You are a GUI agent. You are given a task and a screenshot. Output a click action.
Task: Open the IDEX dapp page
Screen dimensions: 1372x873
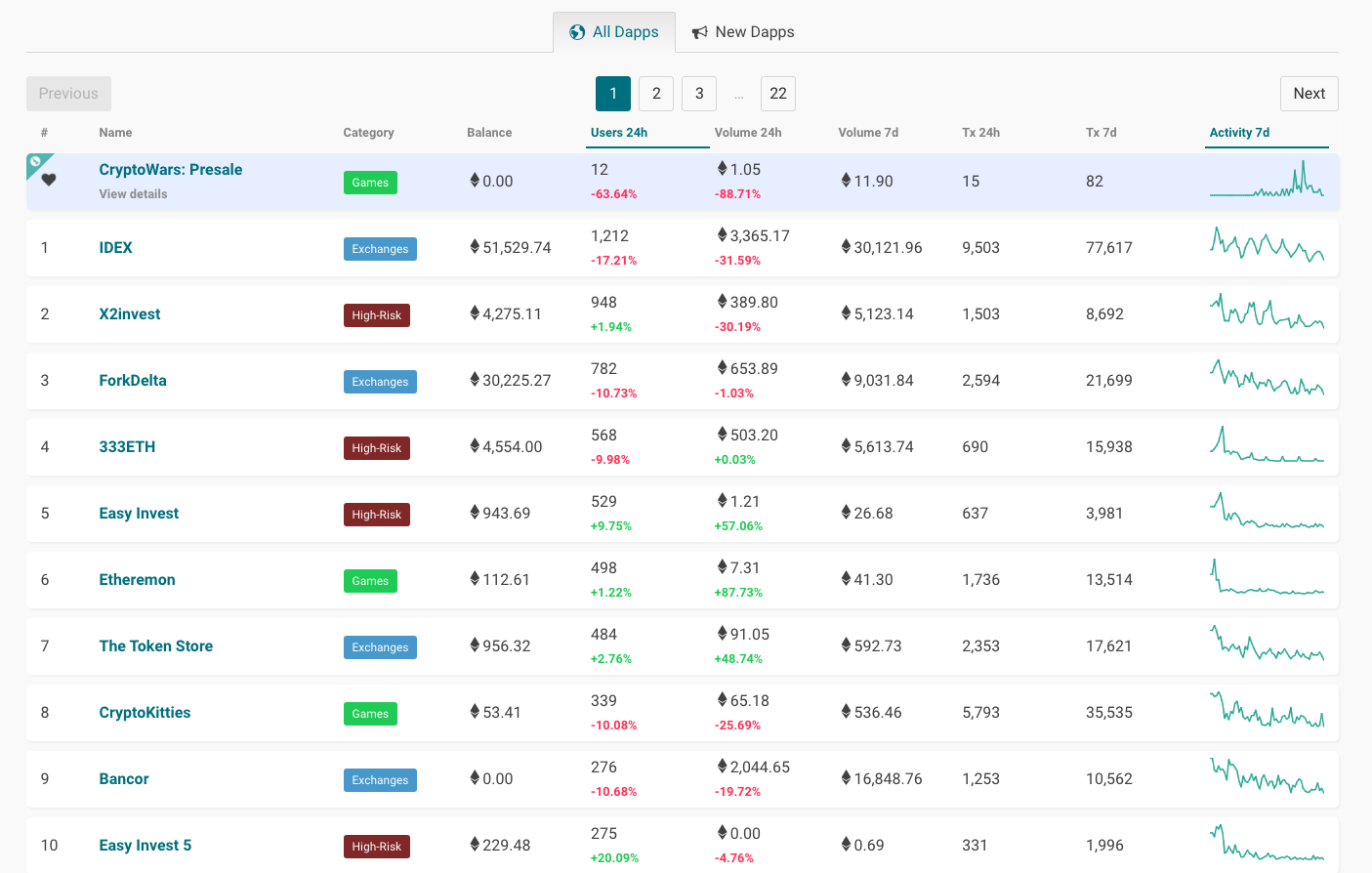tap(115, 248)
